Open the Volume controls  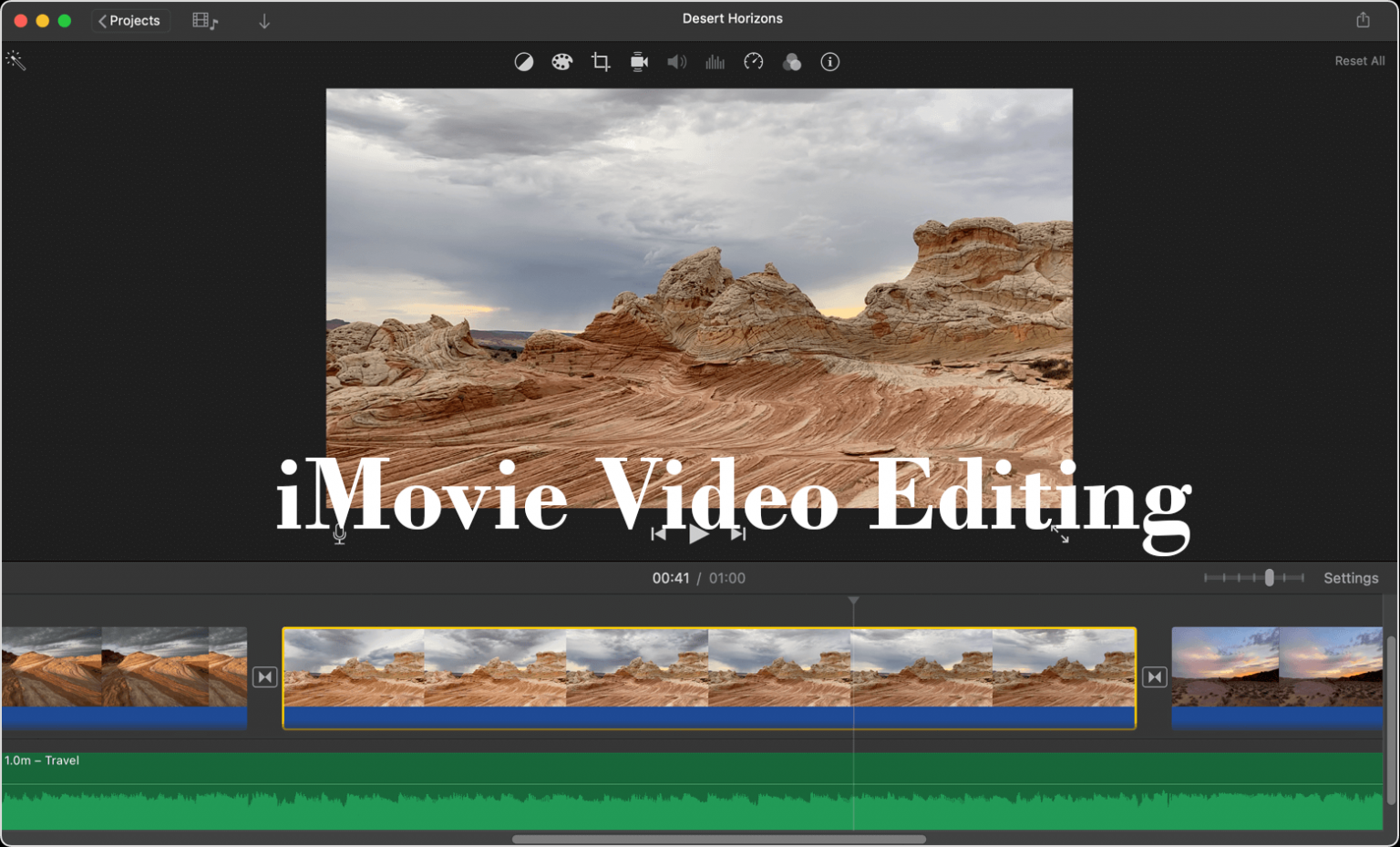tap(676, 61)
